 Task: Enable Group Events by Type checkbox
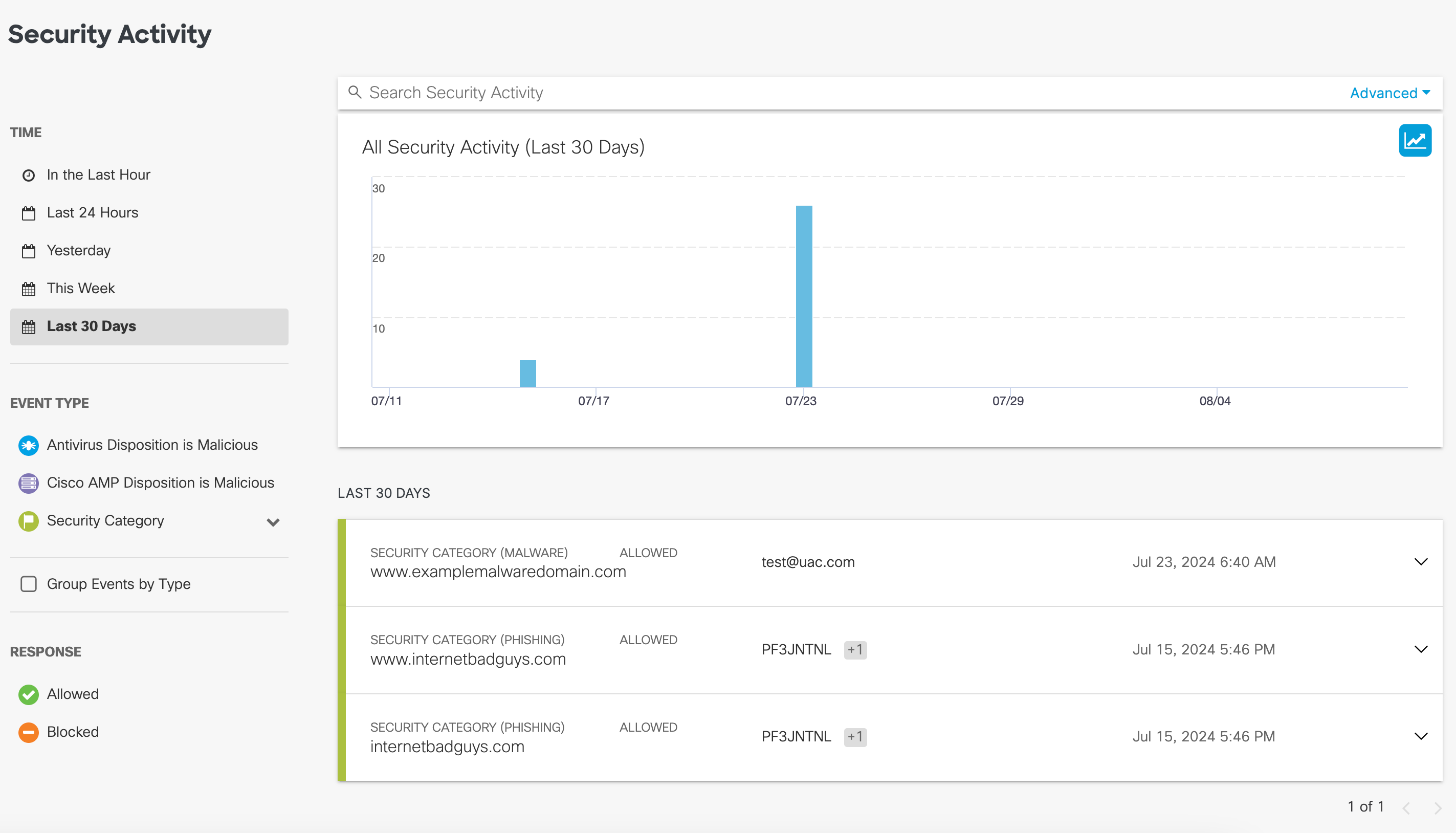click(28, 584)
